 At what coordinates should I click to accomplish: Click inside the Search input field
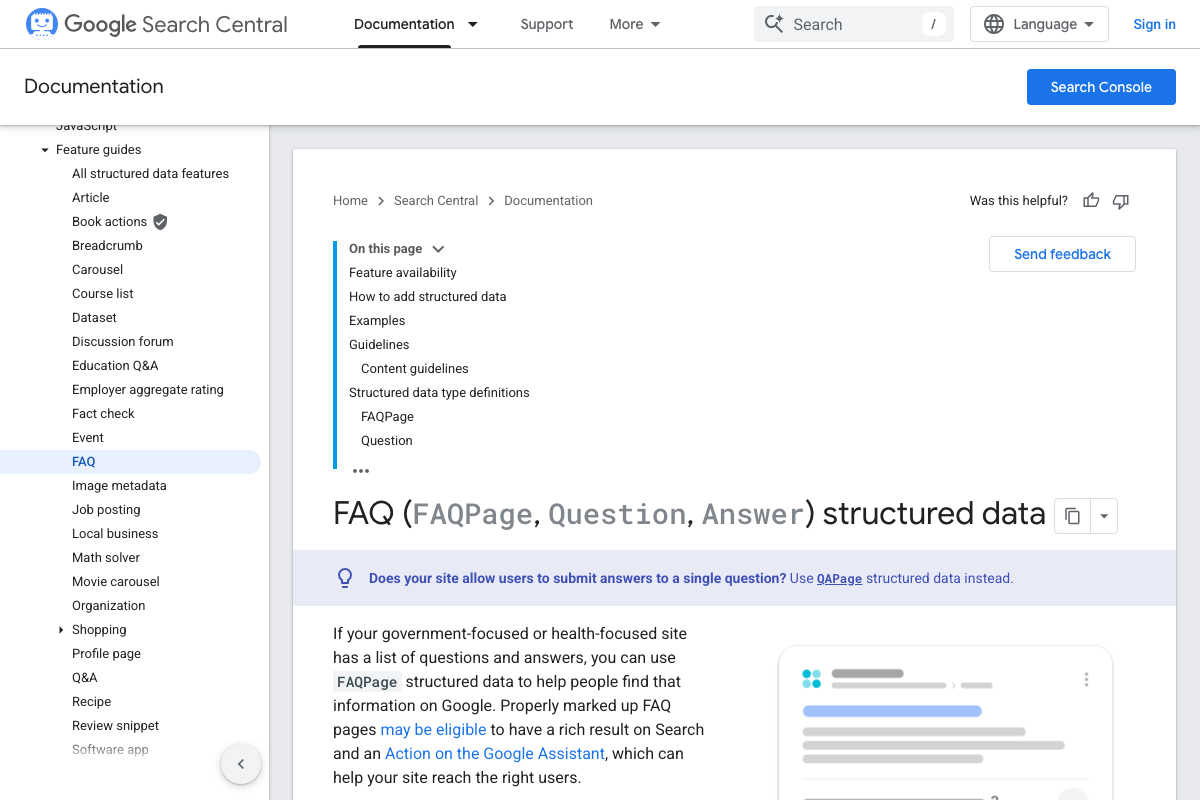point(860,23)
